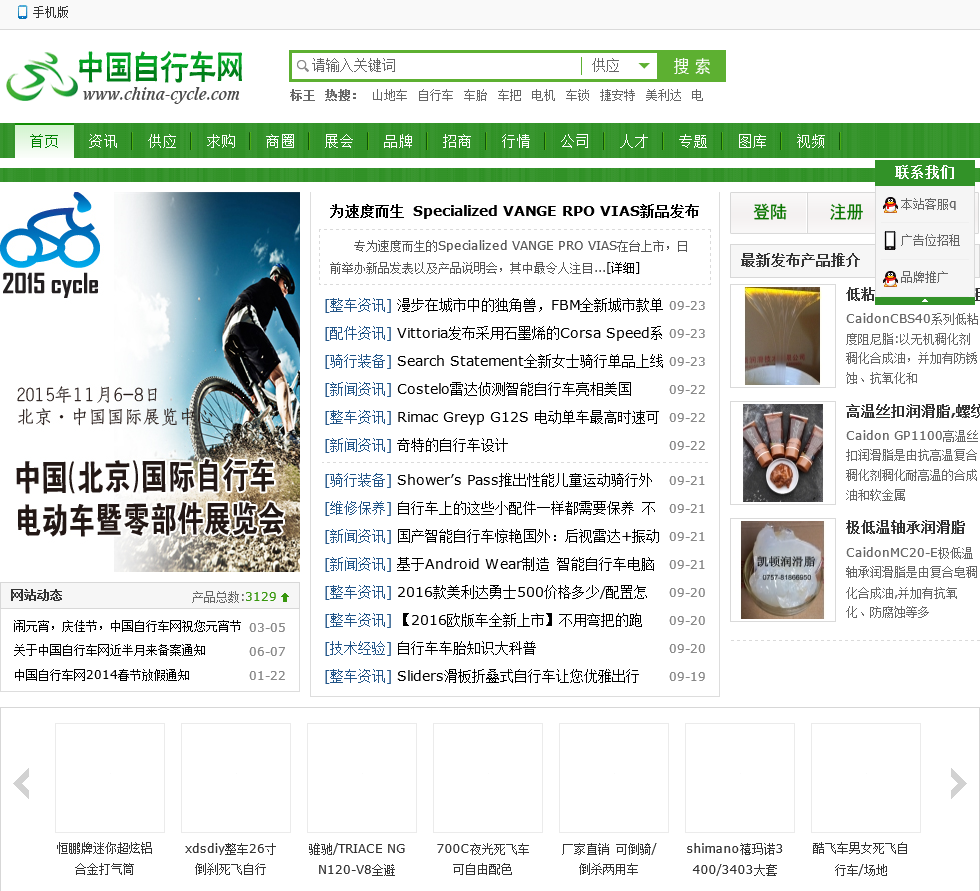Open the 首页 navigation tab
This screenshot has width=980, height=891.
point(44,141)
